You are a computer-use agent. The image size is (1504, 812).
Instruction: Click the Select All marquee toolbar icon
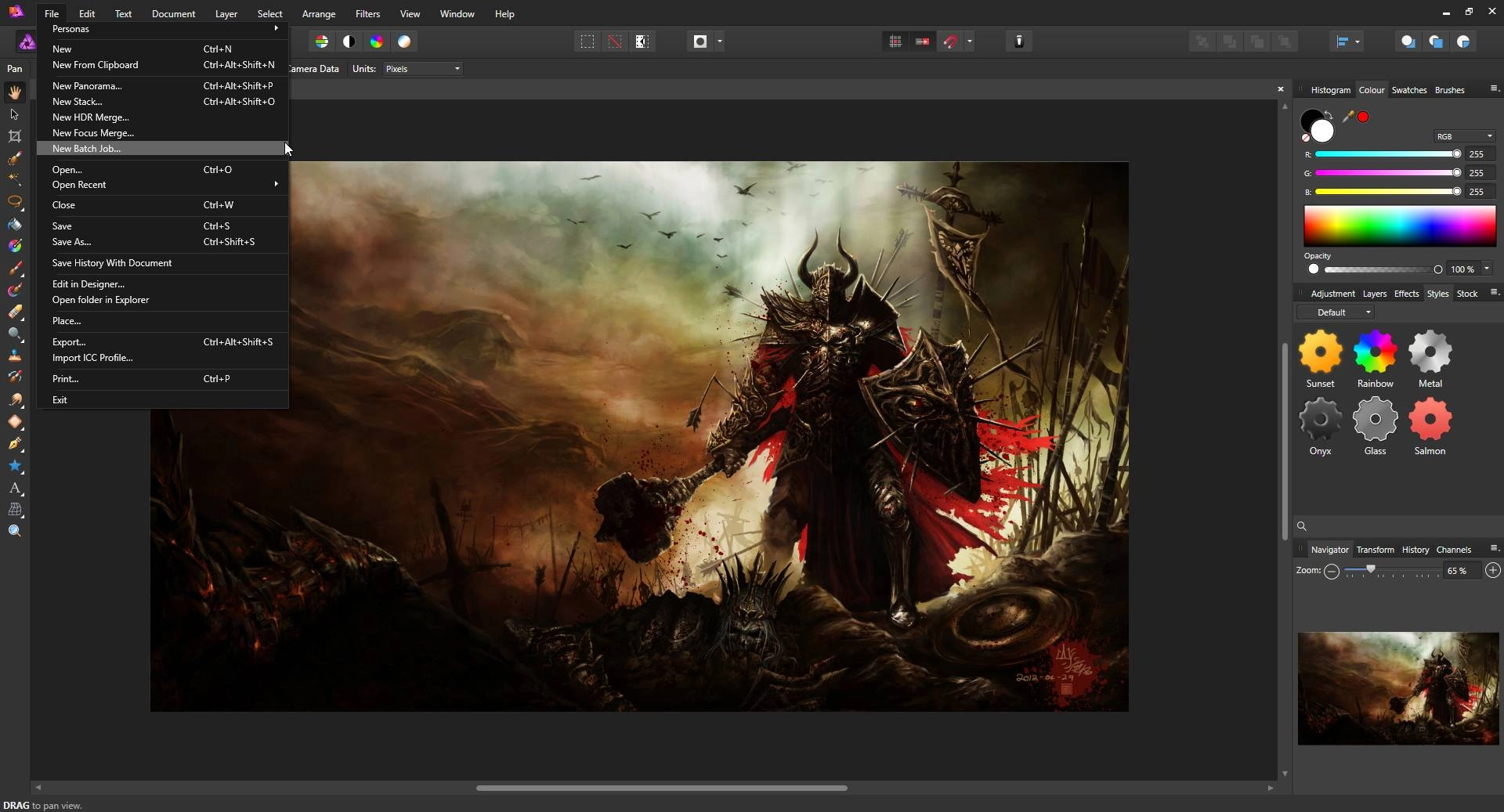(x=587, y=42)
